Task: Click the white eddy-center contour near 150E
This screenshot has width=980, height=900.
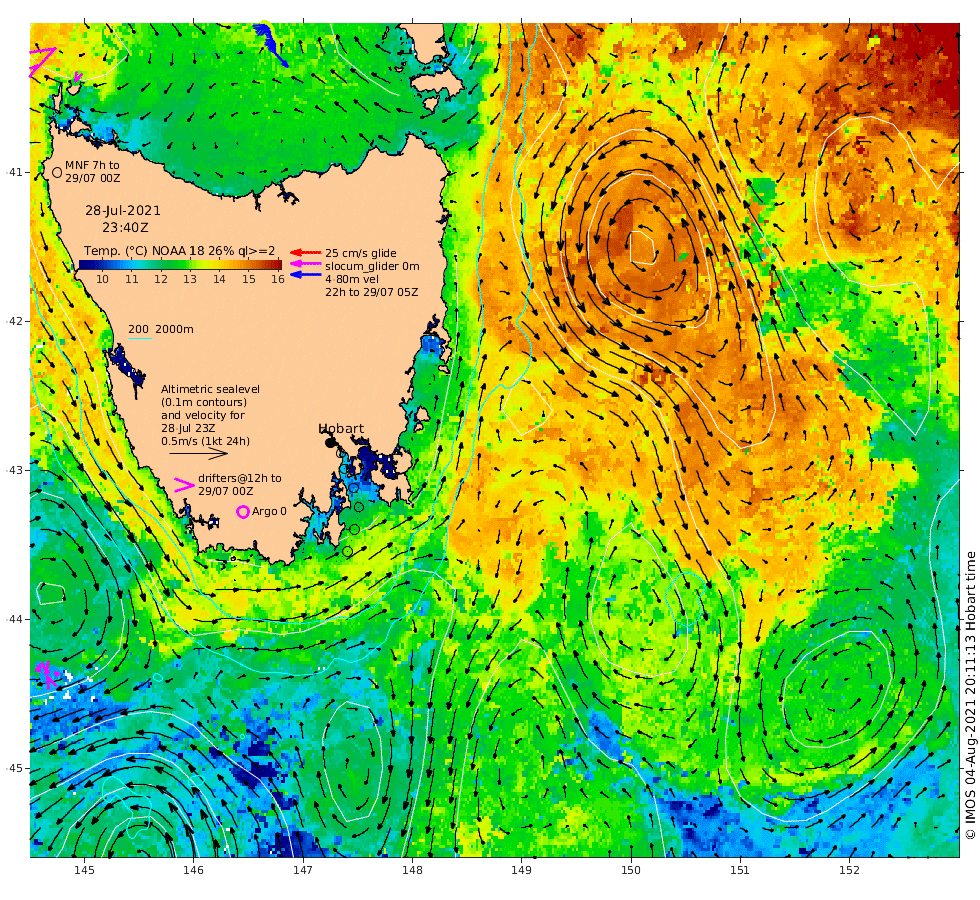Action: click(x=642, y=248)
